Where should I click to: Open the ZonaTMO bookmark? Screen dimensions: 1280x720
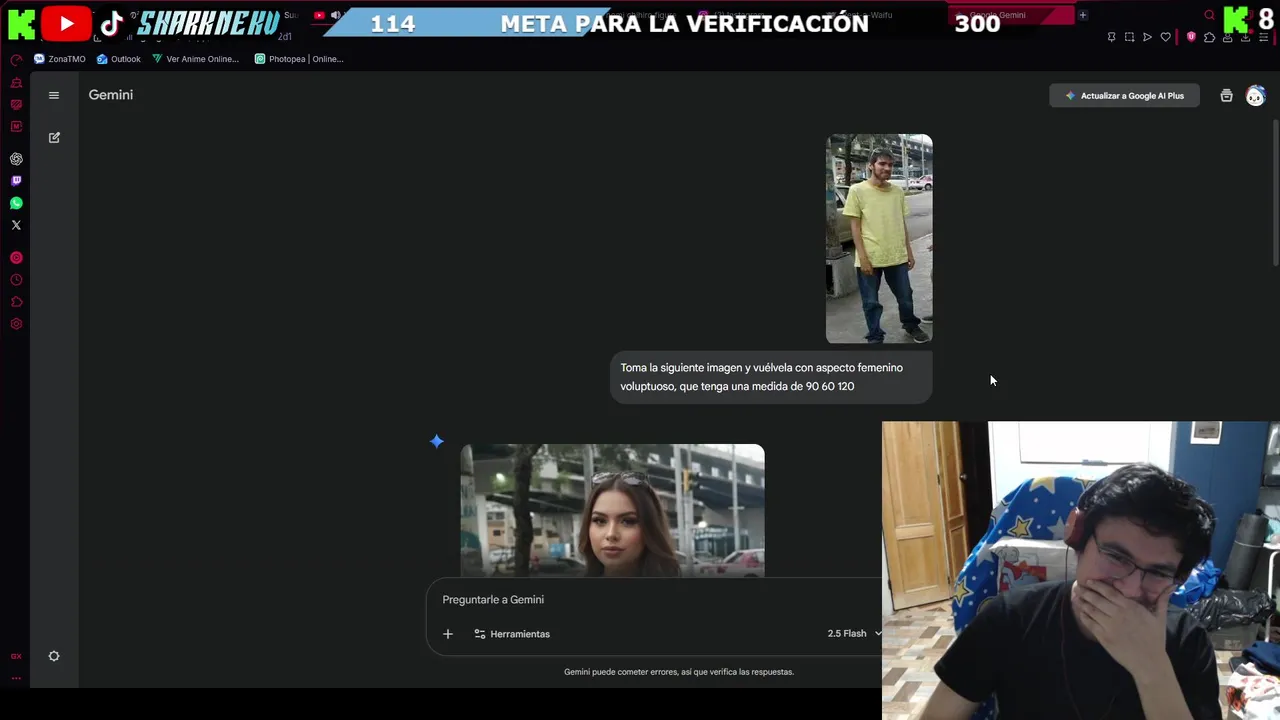point(60,59)
